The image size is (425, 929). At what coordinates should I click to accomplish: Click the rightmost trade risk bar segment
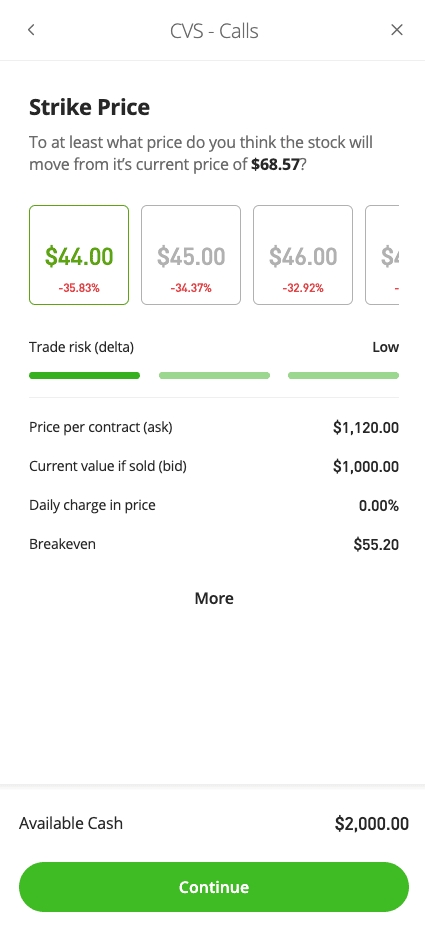point(343,375)
